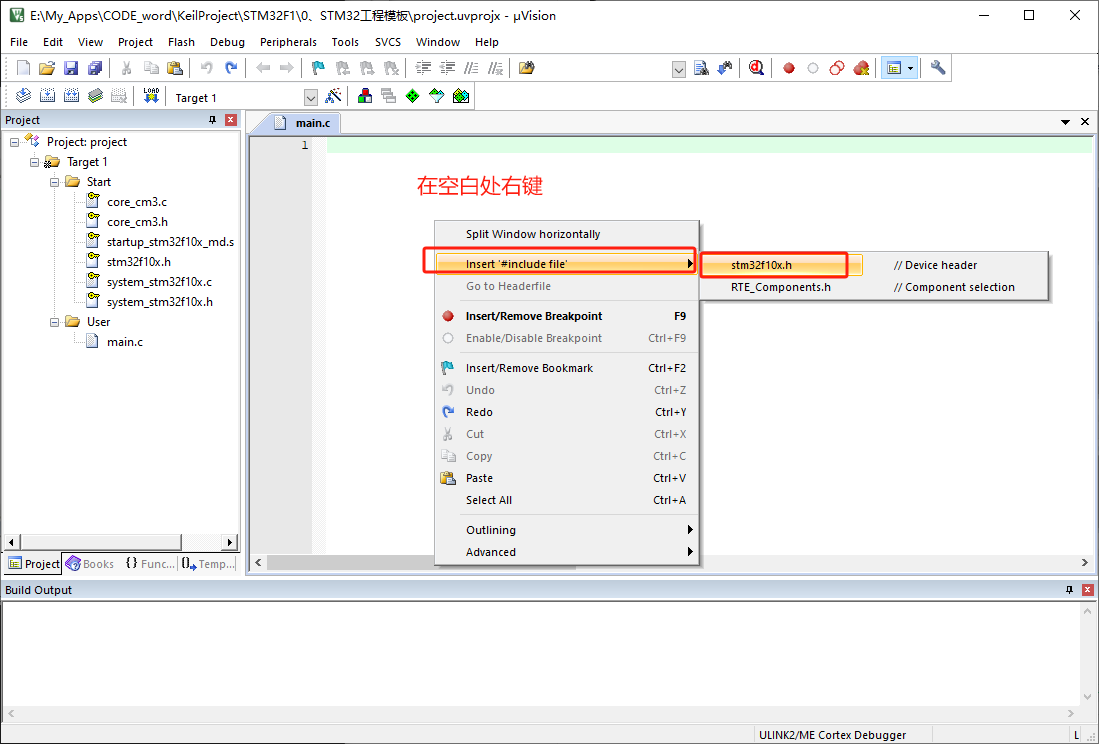Screen dimensions: 1099x744
Task: Click the Indent selection toolbar icon
Action: click(423, 68)
